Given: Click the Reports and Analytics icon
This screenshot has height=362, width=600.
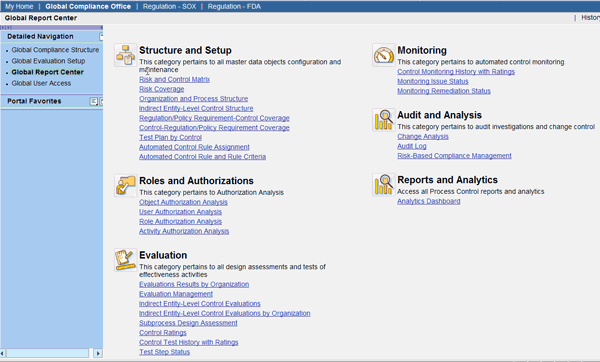Looking at the screenshot, I should click(383, 184).
